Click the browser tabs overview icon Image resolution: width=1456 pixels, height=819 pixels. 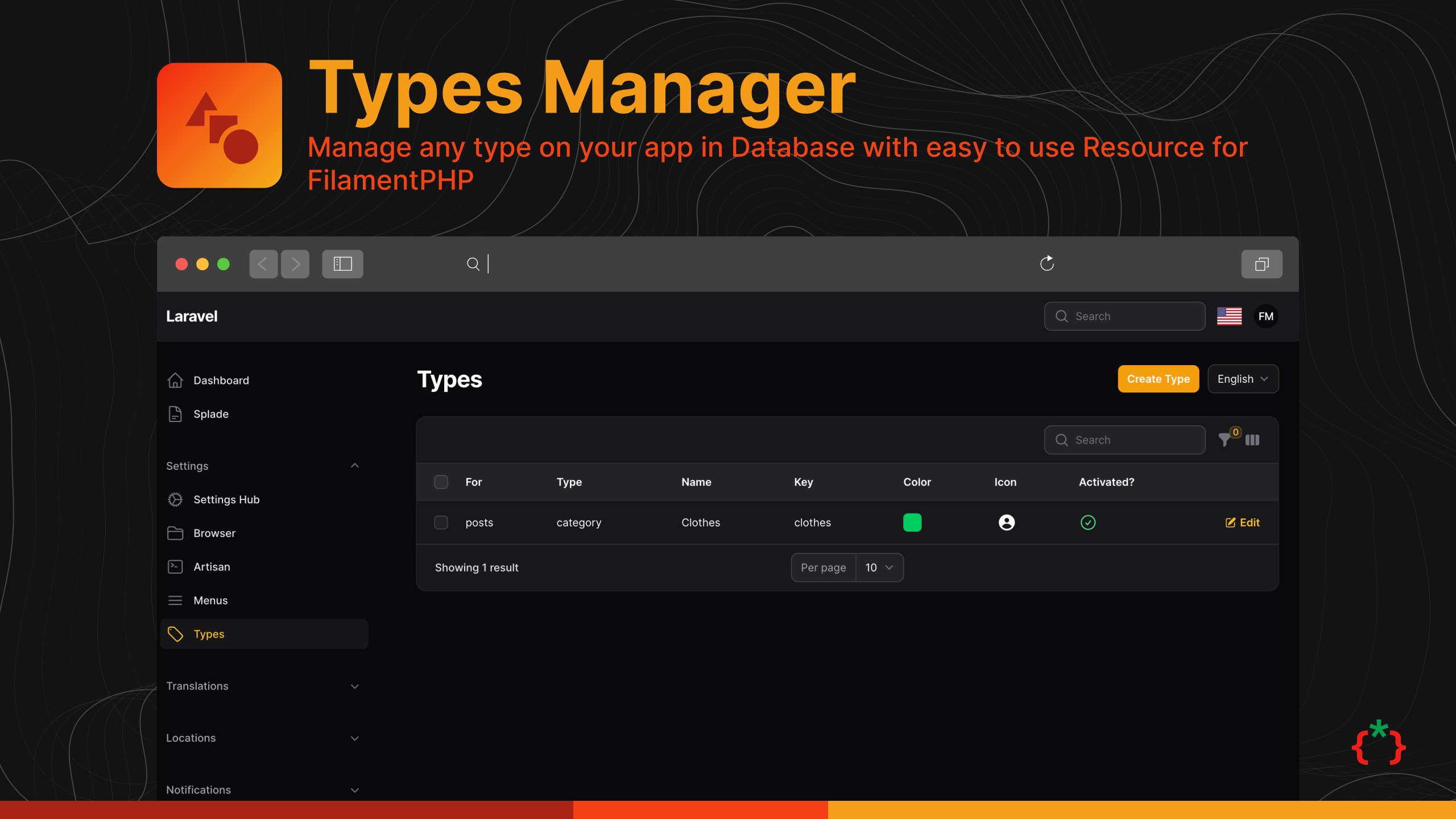click(x=1261, y=264)
